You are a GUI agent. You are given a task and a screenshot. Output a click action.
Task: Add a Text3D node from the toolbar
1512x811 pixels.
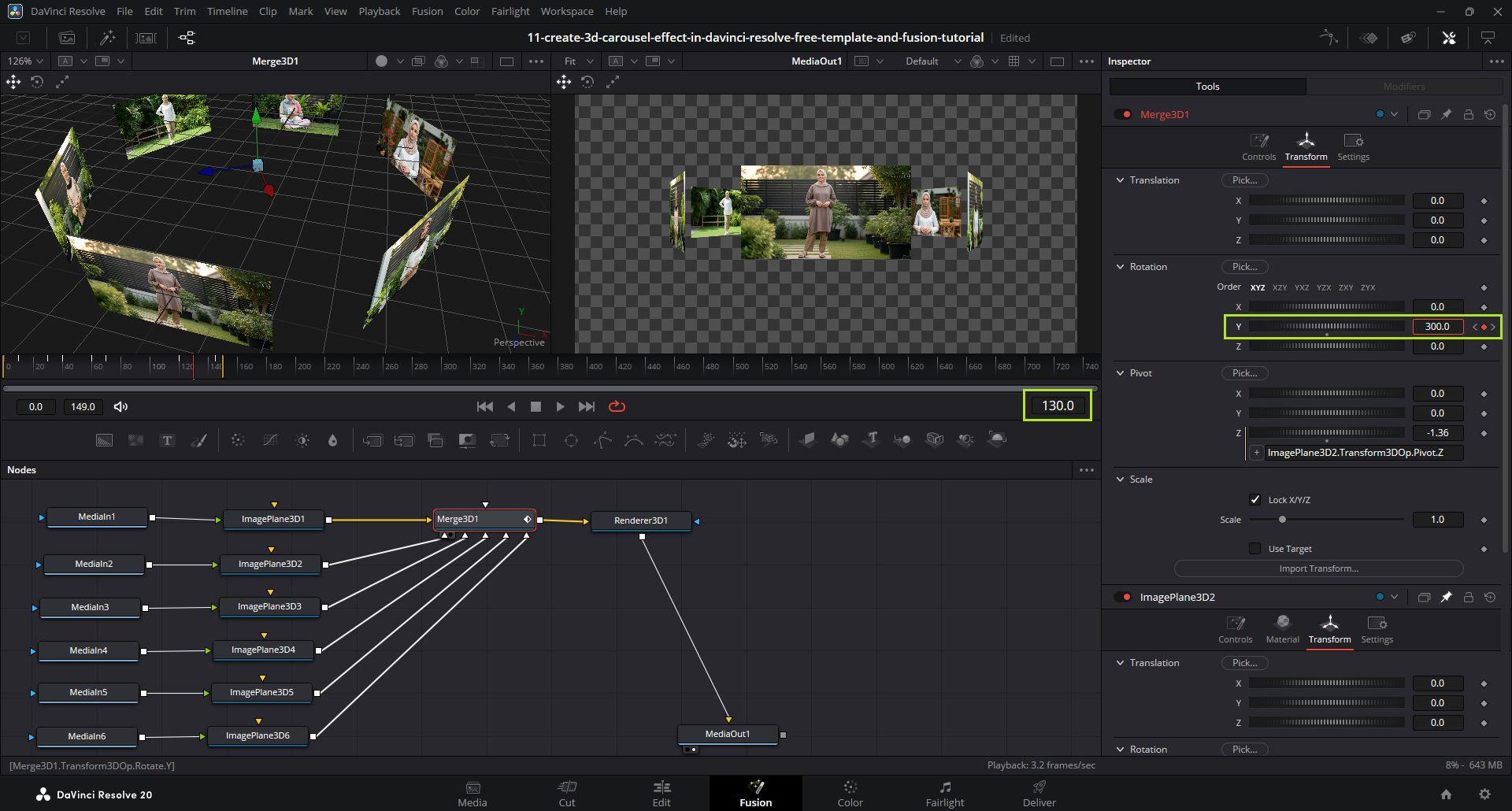tap(871, 439)
